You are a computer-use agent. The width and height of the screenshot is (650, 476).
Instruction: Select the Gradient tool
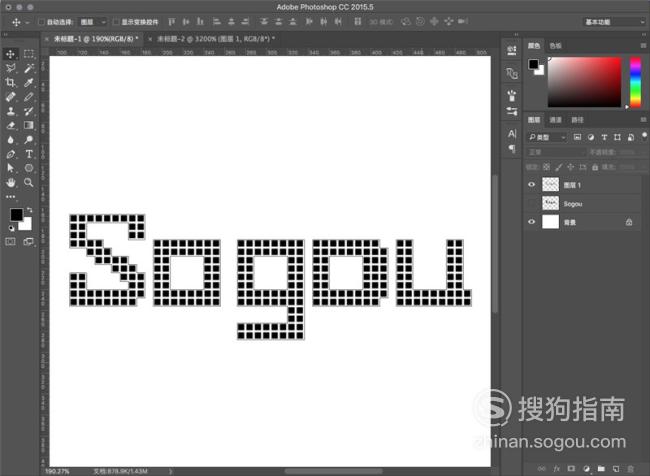(29, 125)
